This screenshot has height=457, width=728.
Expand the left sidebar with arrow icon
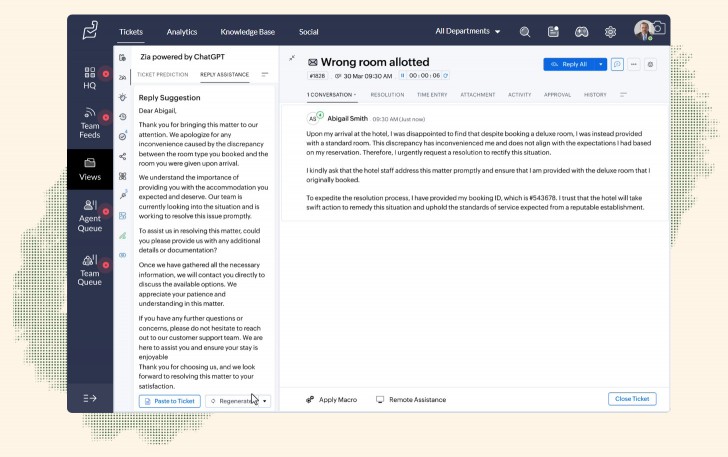90,398
